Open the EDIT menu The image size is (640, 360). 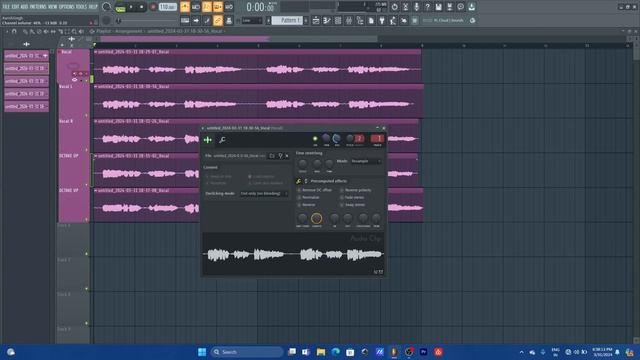click(x=15, y=7)
